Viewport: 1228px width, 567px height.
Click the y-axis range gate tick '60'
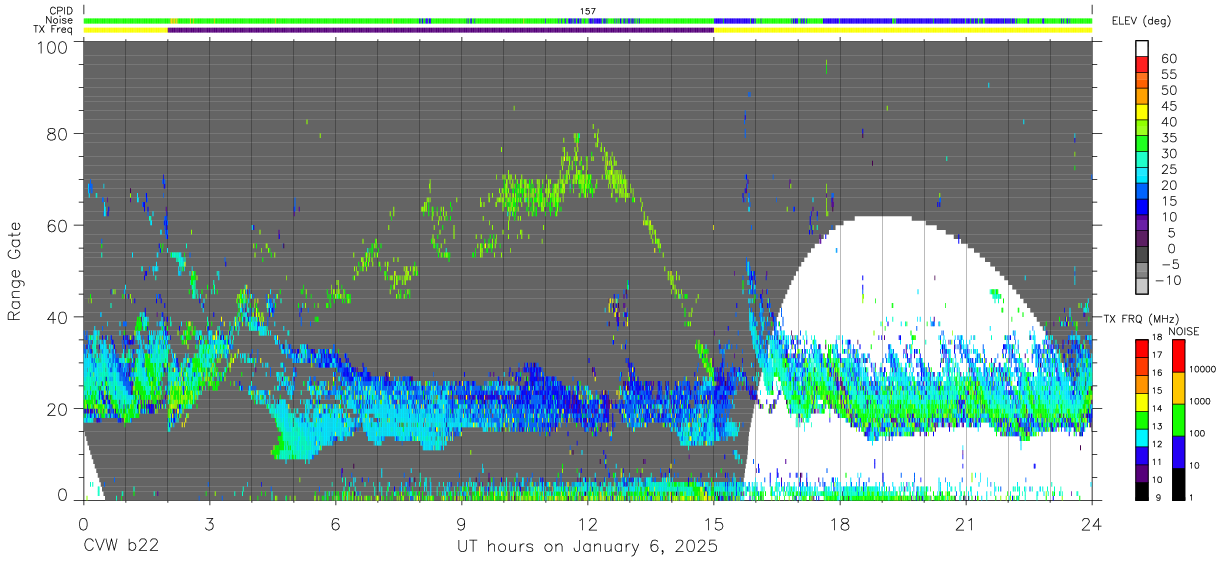tap(58, 226)
